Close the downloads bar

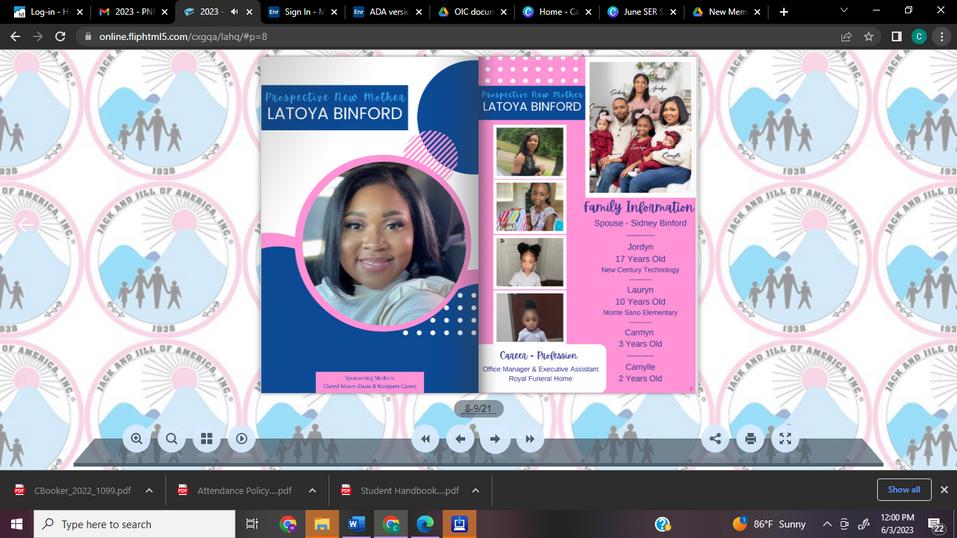point(944,490)
